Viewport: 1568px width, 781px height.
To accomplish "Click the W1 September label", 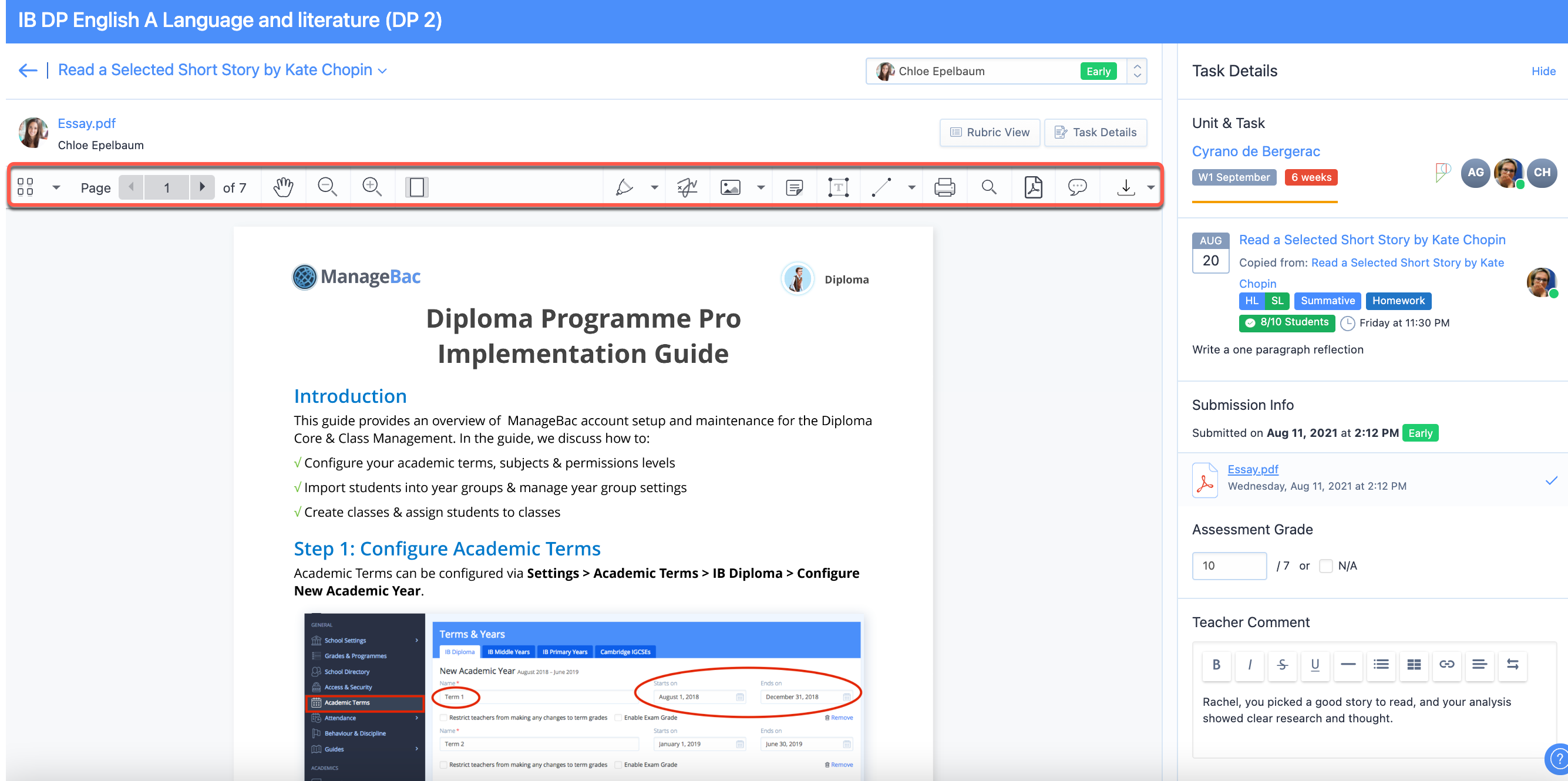I will coord(1233,177).
